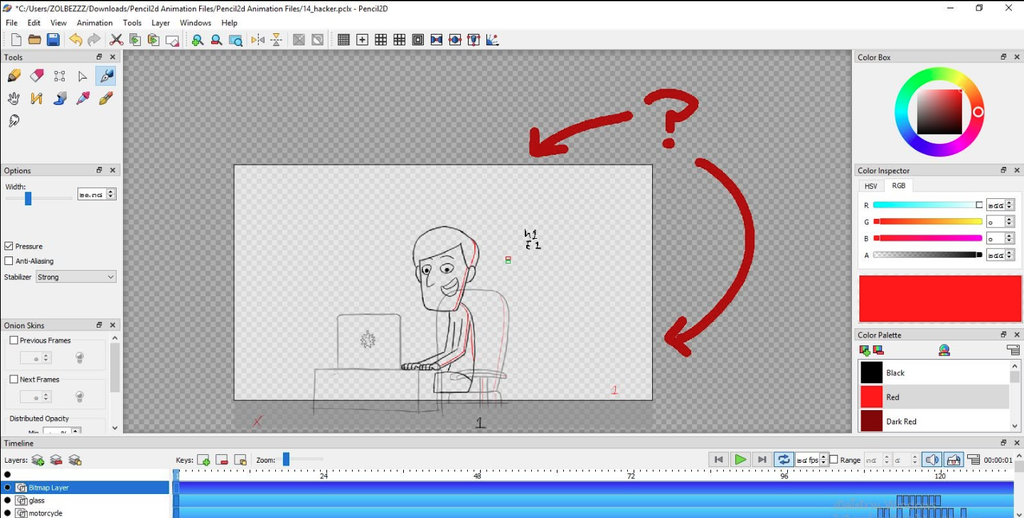
Task: Adjust the B value stepper
Action: coord(1010,238)
